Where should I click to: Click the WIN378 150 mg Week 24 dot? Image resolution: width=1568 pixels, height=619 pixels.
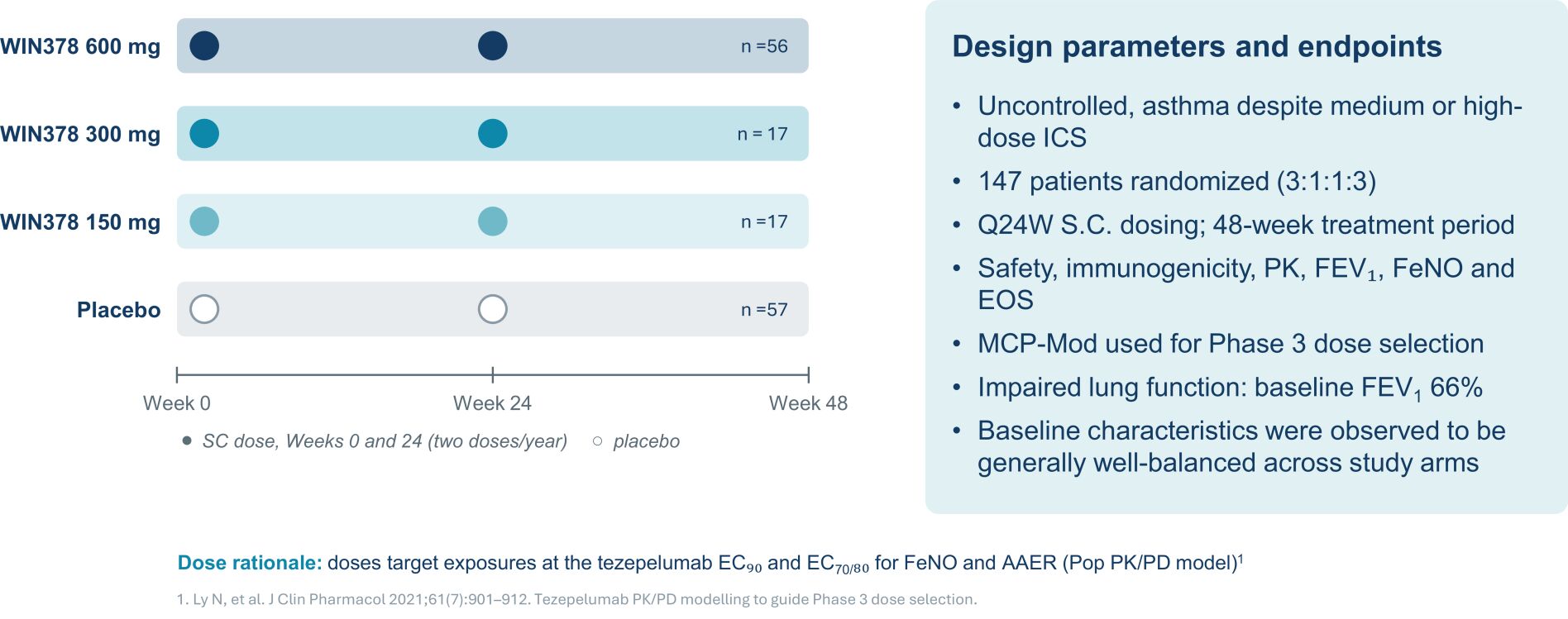(493, 221)
